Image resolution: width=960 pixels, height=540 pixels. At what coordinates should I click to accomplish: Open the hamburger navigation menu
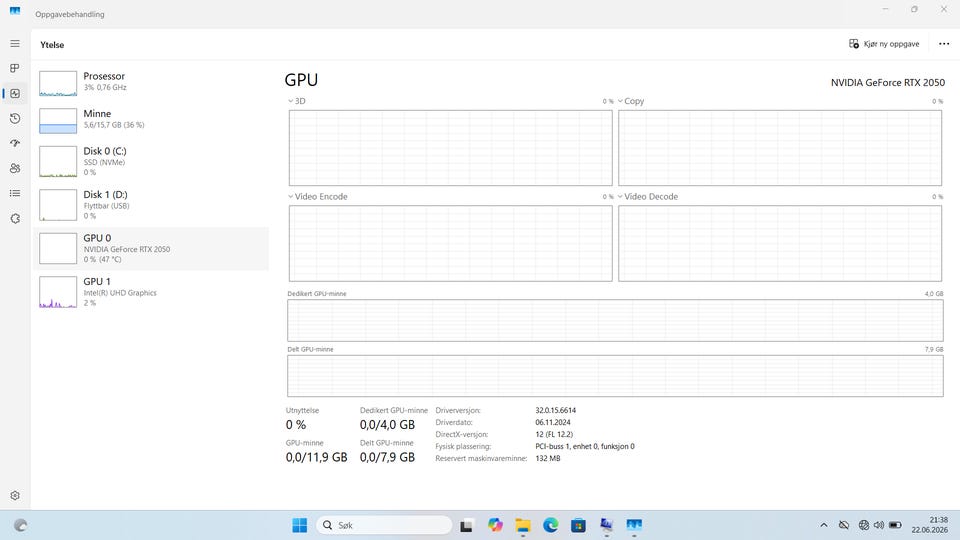(x=15, y=43)
